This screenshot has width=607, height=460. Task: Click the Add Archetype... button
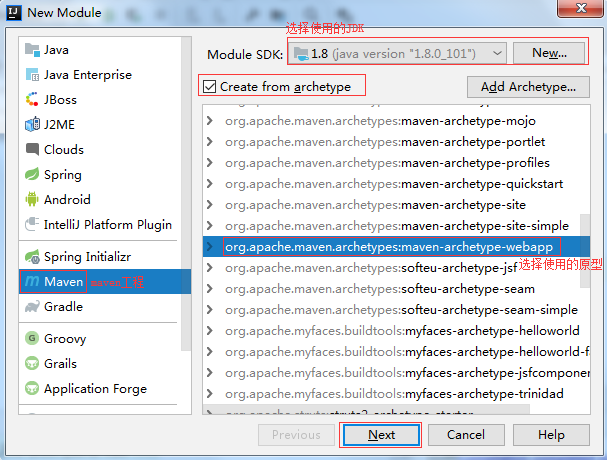528,87
